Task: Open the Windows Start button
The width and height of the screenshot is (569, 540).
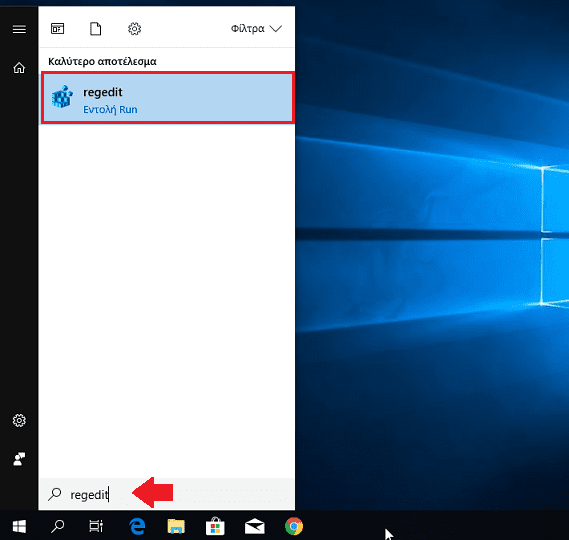Action: tap(19, 526)
